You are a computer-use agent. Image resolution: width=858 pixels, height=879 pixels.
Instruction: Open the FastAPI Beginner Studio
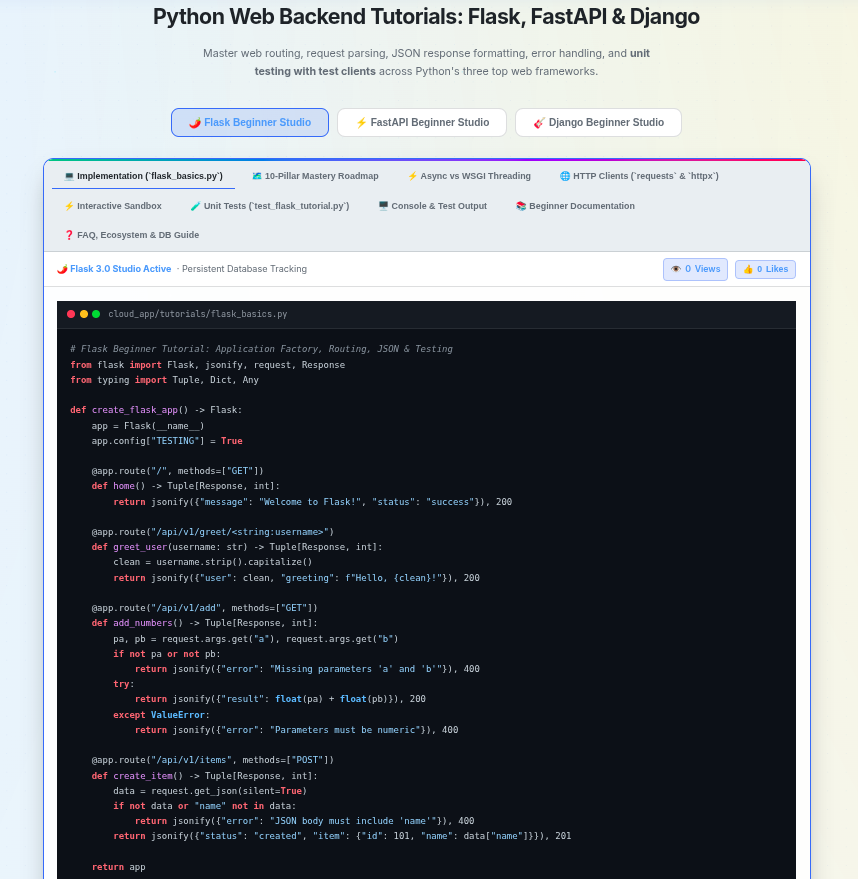[x=422, y=122]
